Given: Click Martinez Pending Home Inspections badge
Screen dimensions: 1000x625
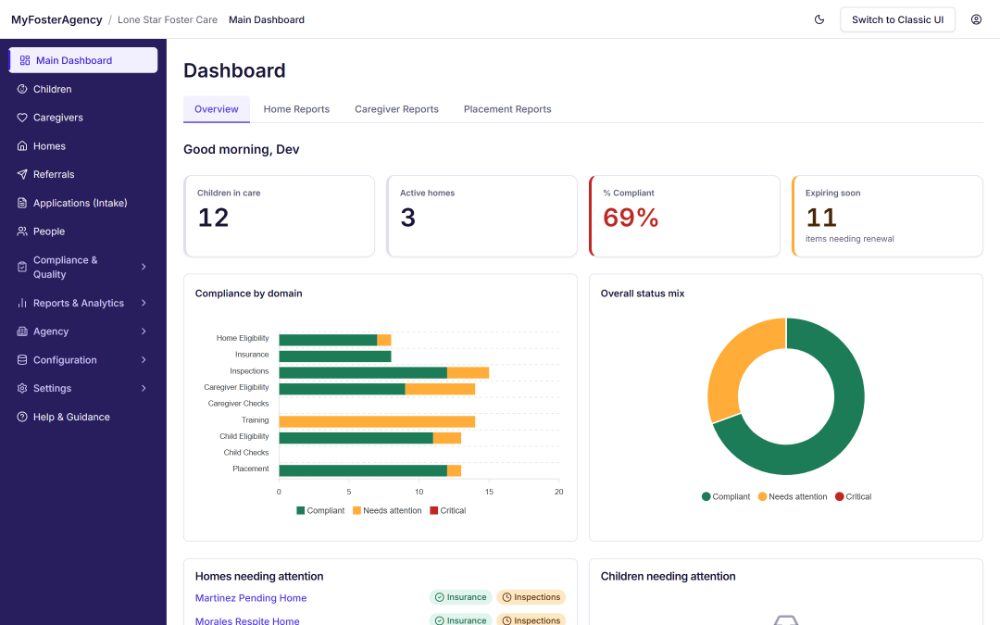Looking at the screenshot, I should tap(531, 598).
